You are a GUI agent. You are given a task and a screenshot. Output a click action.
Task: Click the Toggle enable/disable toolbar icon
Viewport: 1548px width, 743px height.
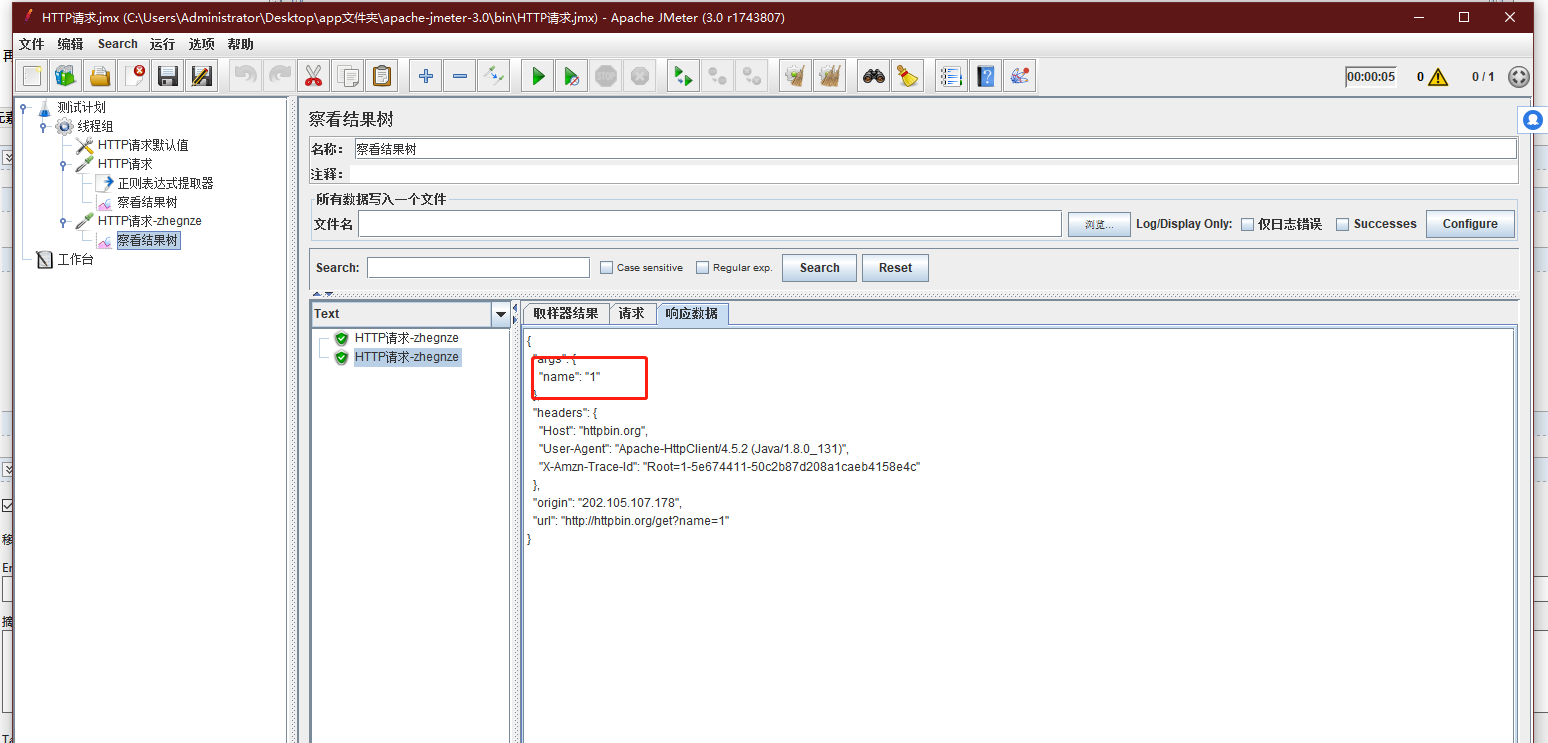pos(493,76)
